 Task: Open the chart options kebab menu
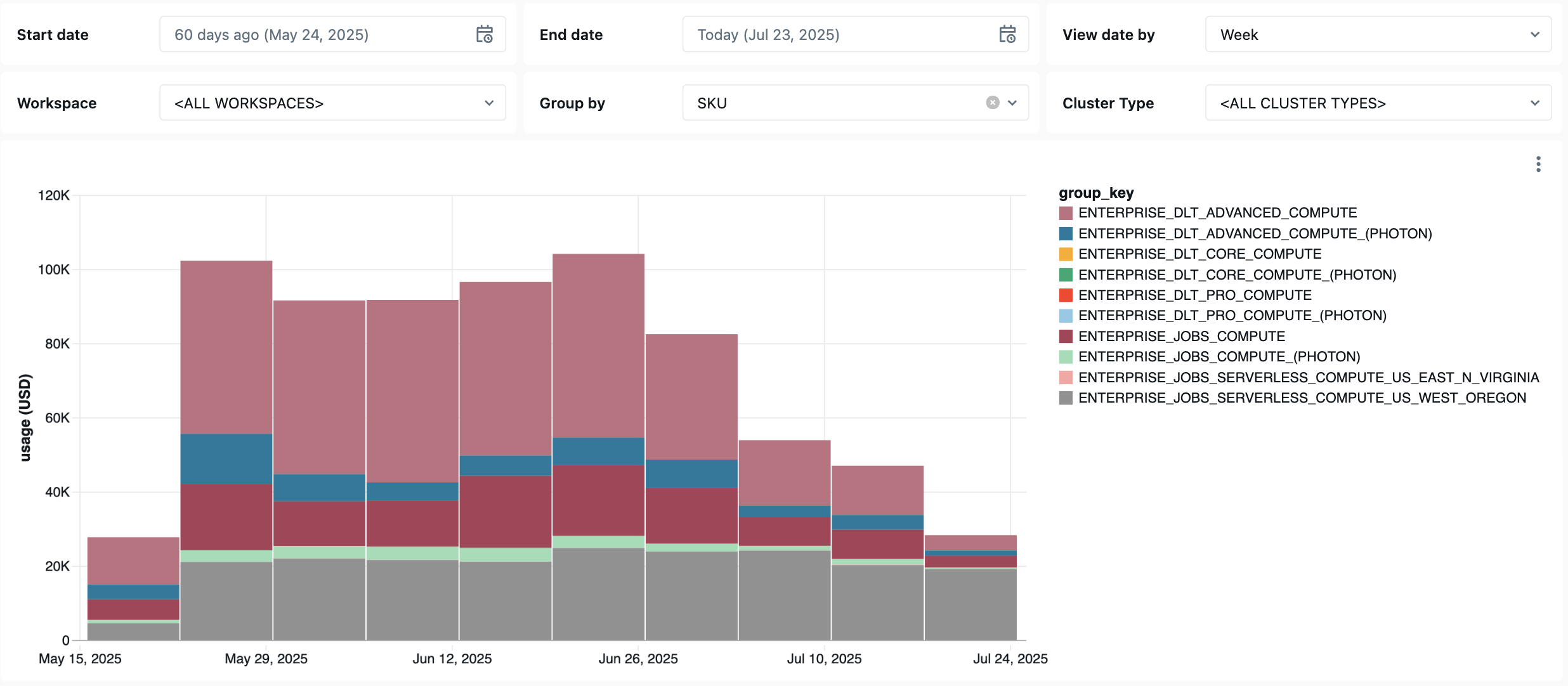pos(1538,164)
